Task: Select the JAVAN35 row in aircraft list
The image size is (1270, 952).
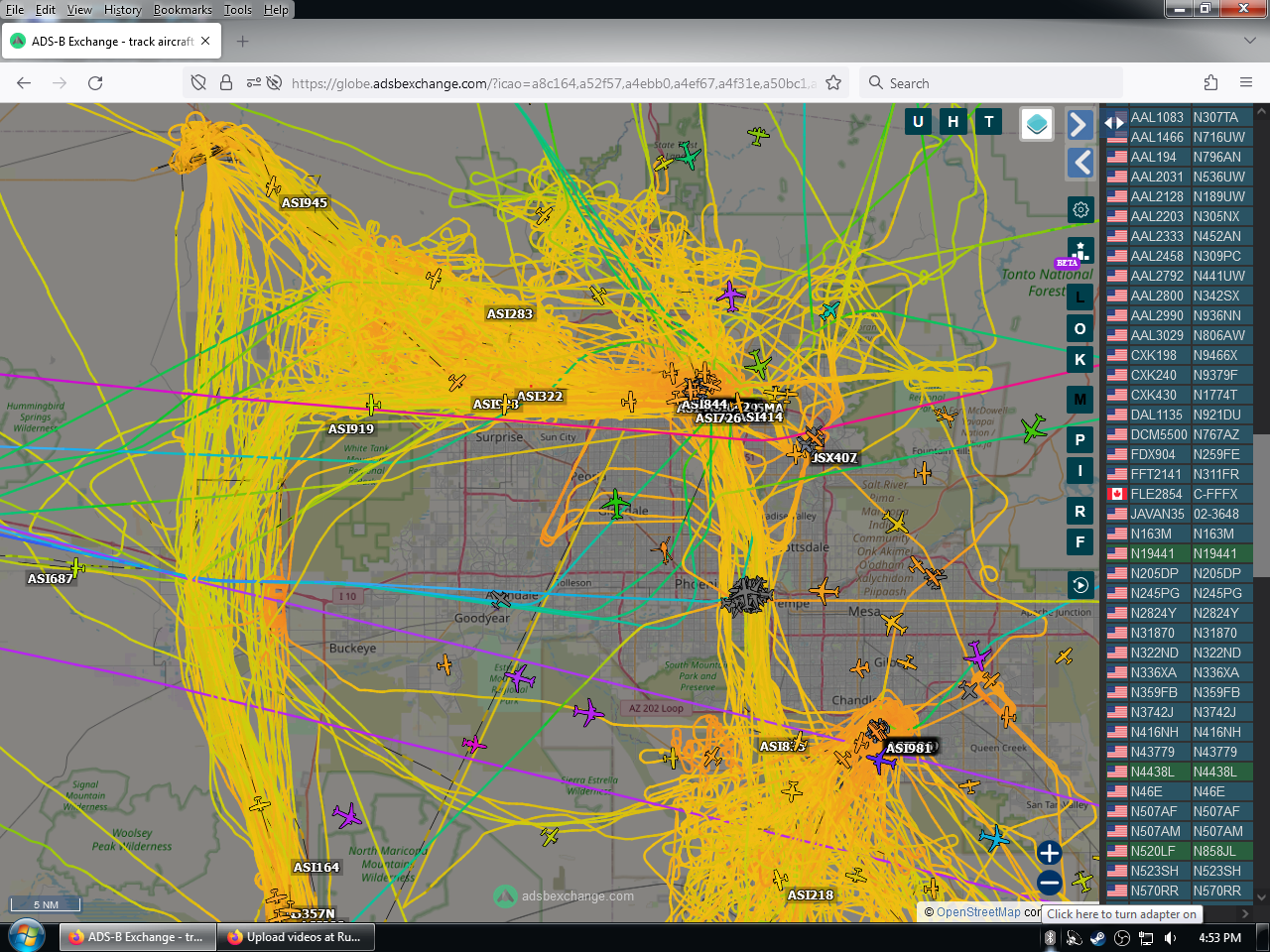Action: click(x=1180, y=514)
